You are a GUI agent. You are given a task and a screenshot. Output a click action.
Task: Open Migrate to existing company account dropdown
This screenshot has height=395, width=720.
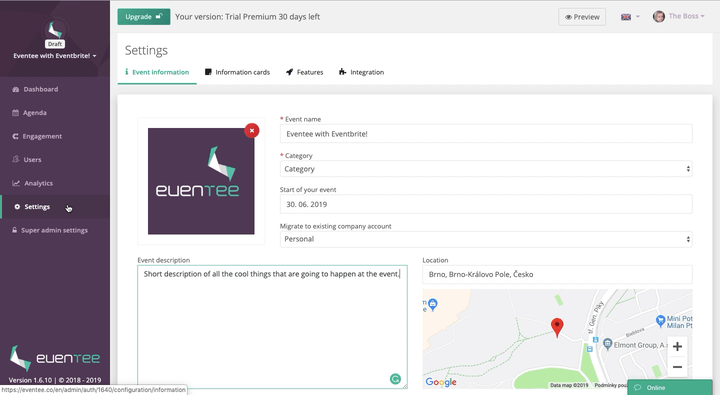click(x=486, y=239)
